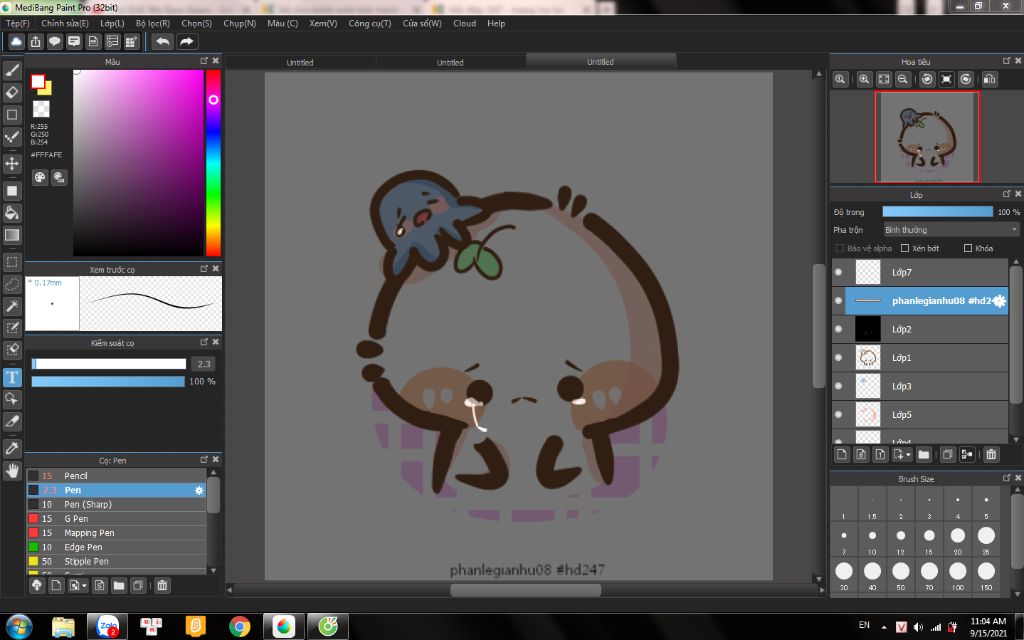
Task: Flip canvas view in navigator
Action: (989, 79)
